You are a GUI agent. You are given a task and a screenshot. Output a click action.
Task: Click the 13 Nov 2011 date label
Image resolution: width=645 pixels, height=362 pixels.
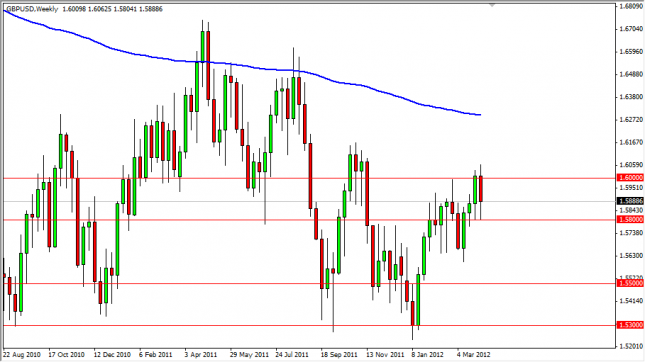(385, 354)
